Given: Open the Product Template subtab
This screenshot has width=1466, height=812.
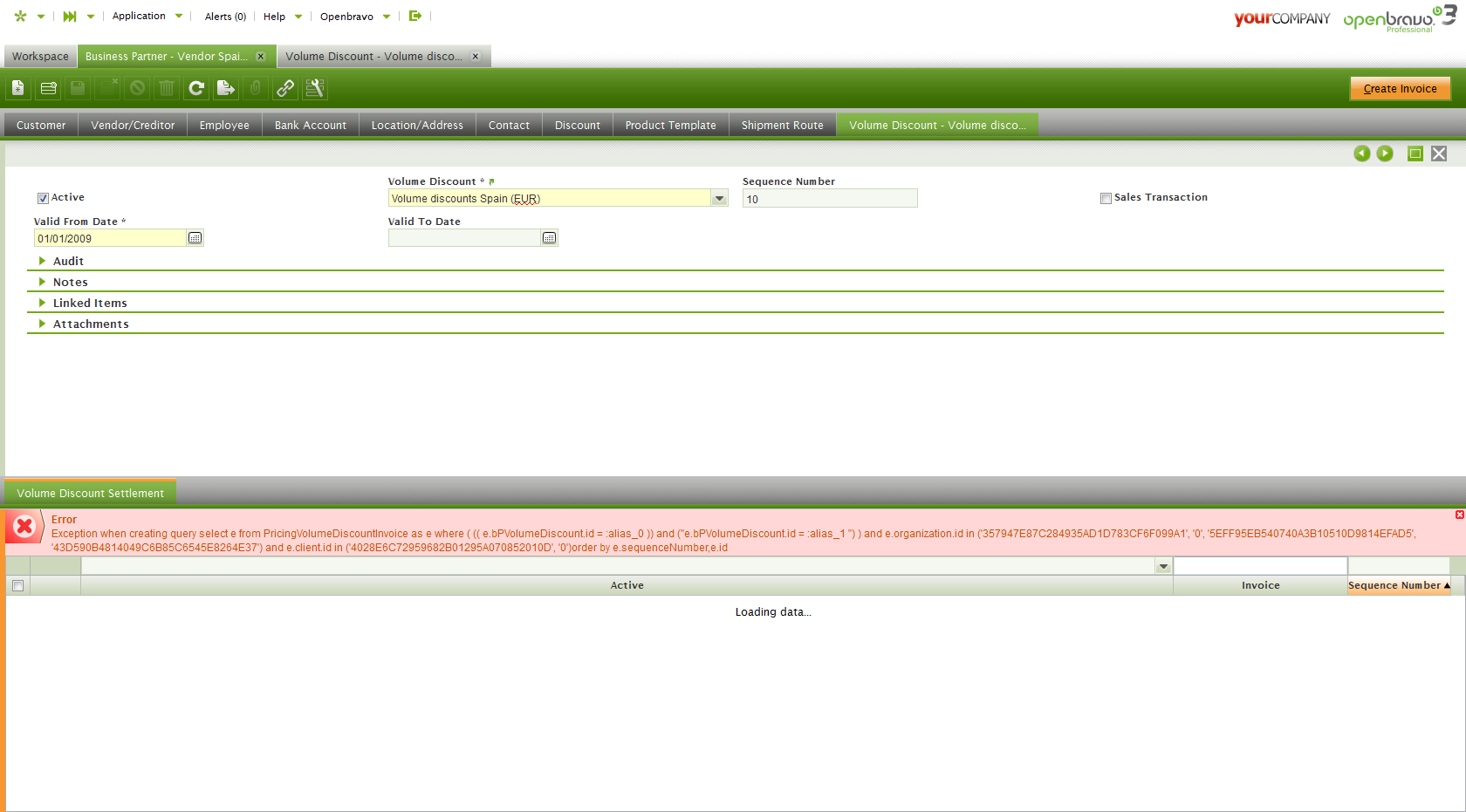Looking at the screenshot, I should [x=671, y=126].
